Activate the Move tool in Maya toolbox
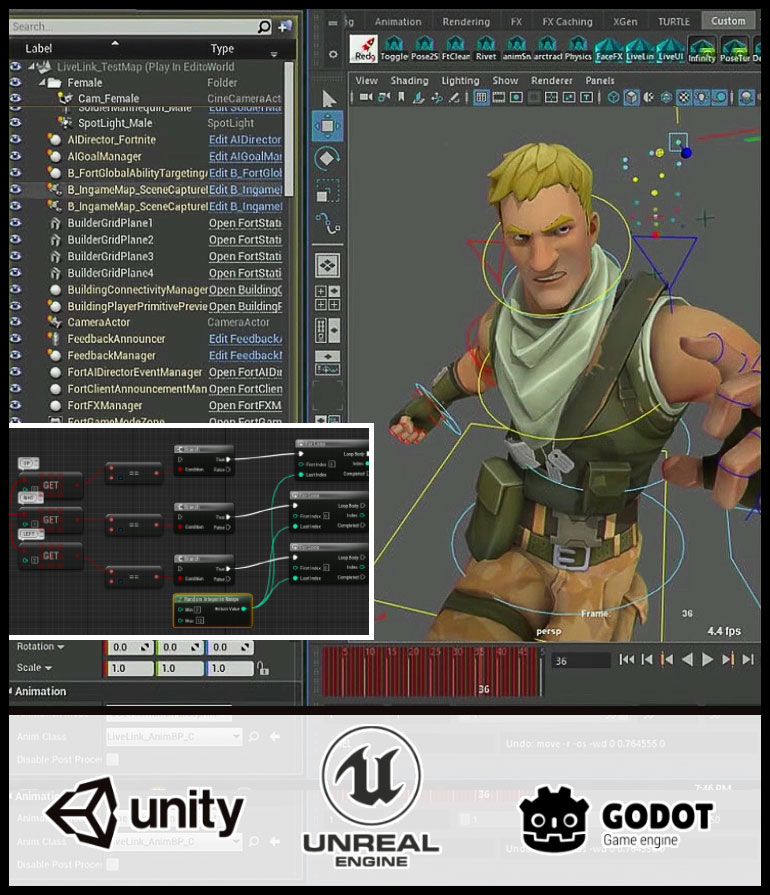The width and height of the screenshot is (770, 895). tap(328, 126)
